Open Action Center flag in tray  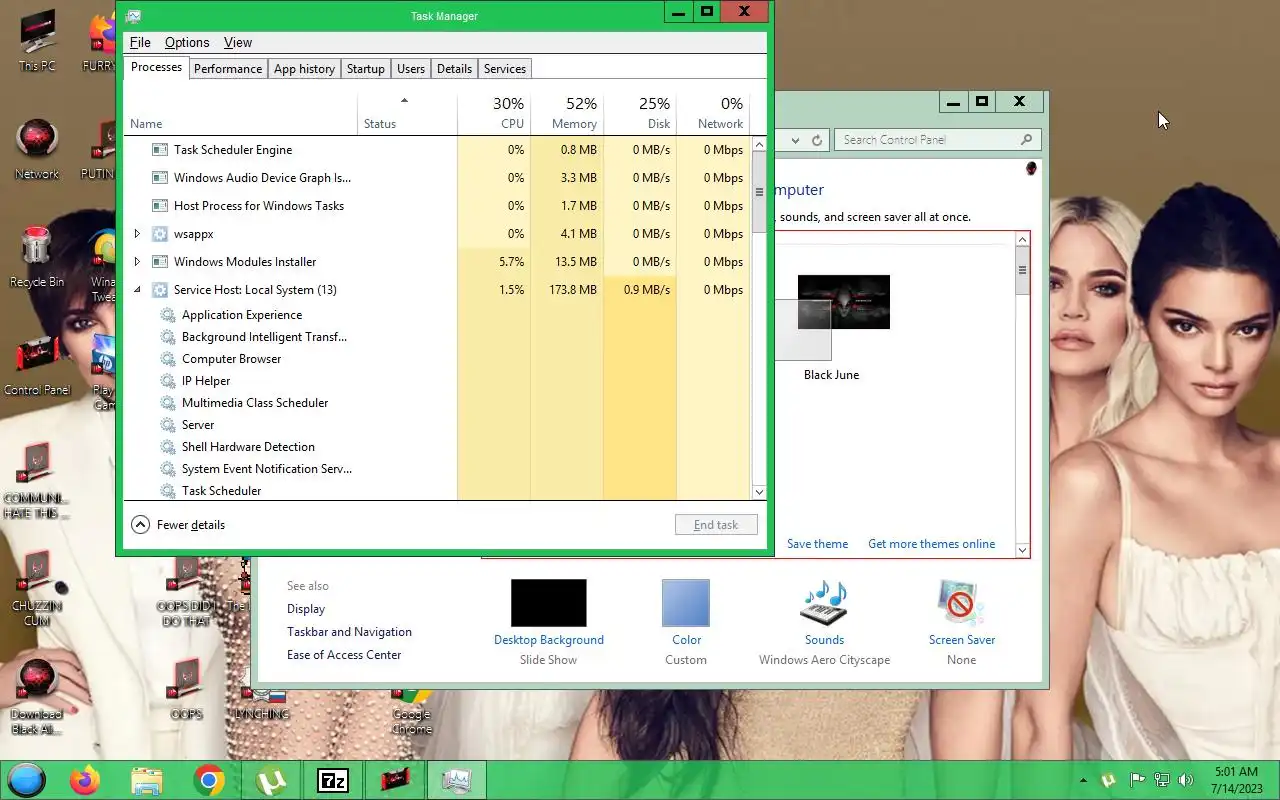pos(1137,780)
